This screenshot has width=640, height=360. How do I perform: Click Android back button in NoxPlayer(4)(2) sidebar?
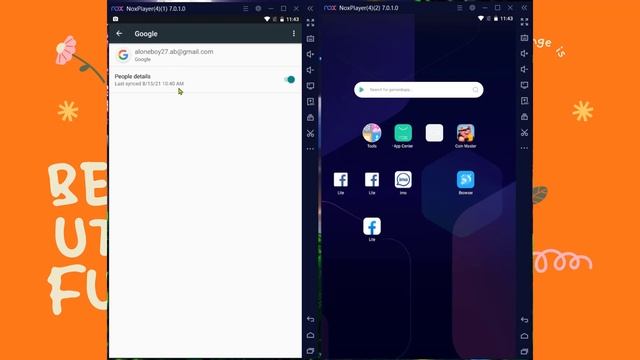[524, 320]
